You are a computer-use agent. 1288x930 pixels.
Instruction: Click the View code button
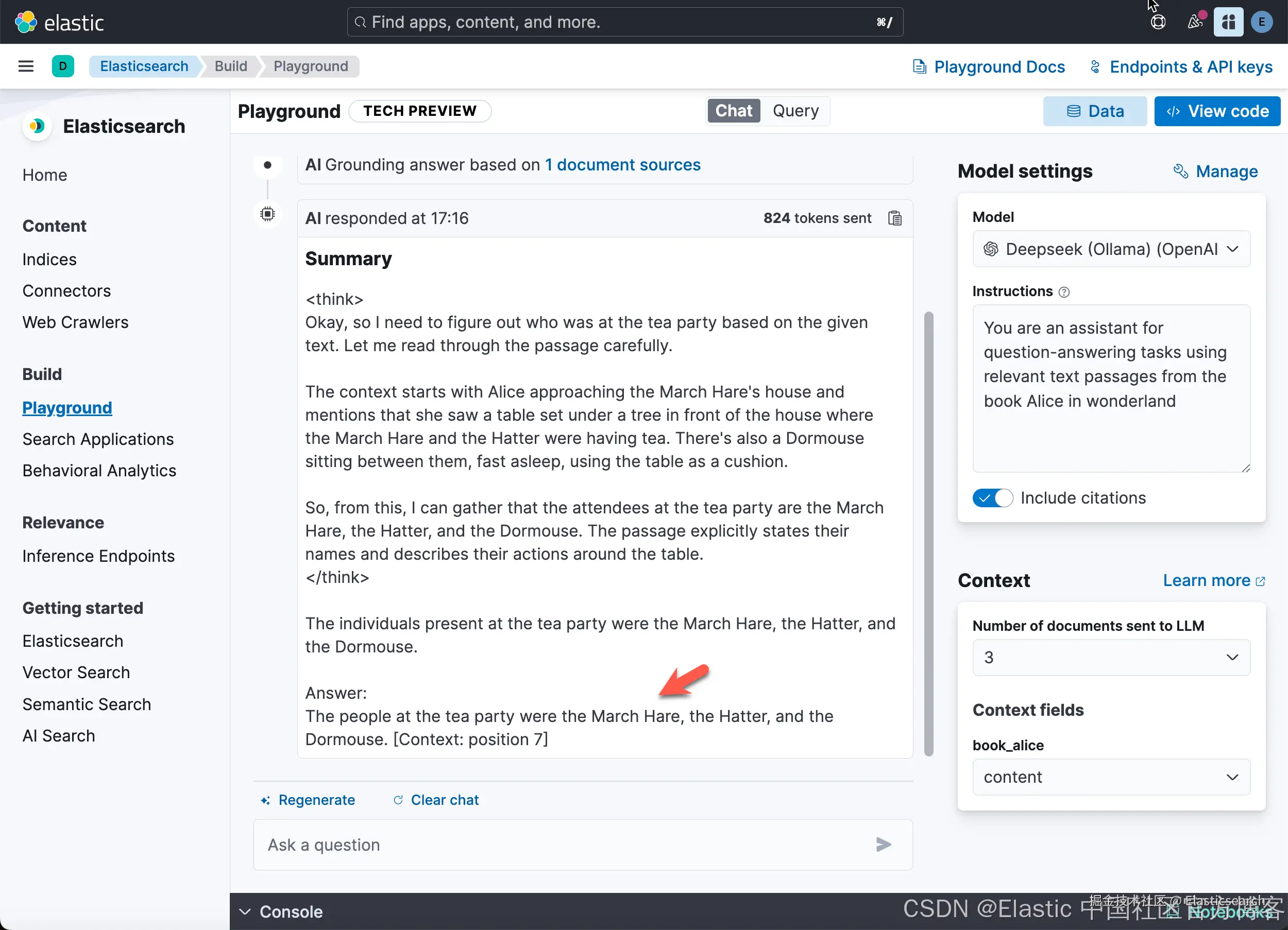click(1217, 111)
